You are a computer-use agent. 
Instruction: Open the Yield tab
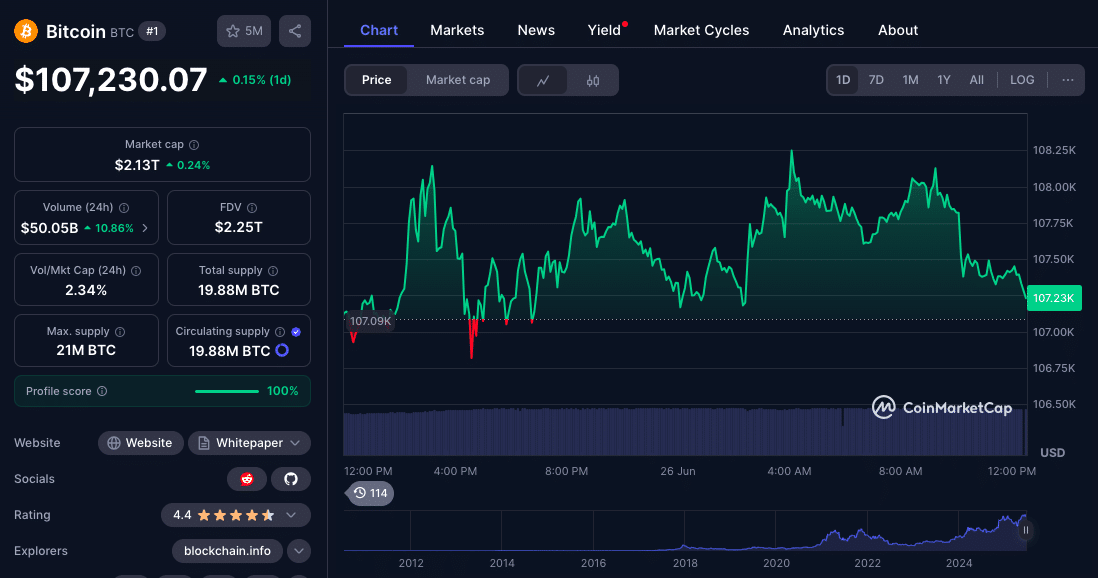click(604, 30)
